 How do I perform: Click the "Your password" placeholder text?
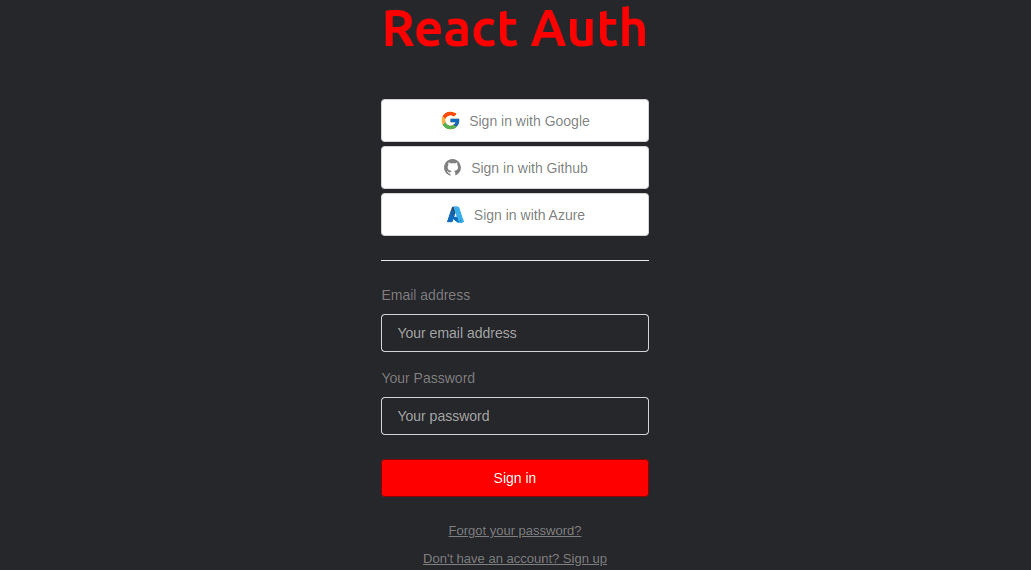pyautogui.click(x=443, y=416)
